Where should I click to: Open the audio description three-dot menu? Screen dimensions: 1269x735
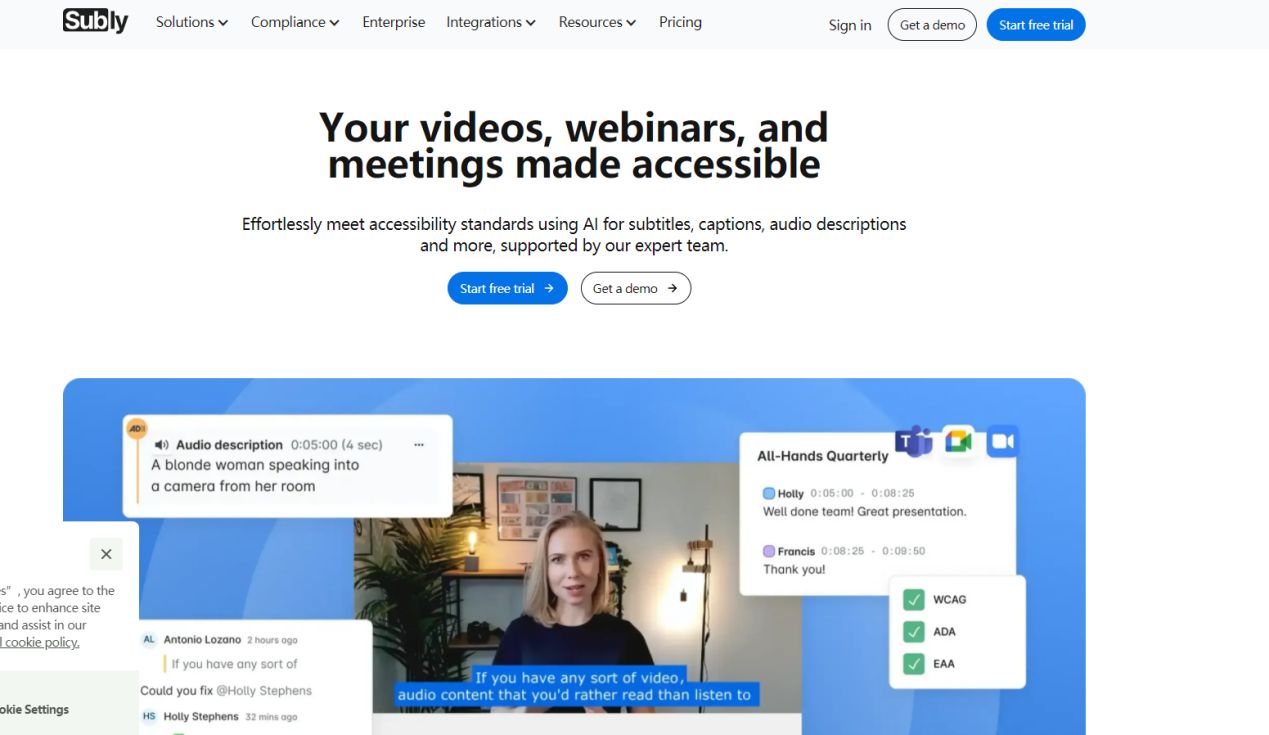419,445
